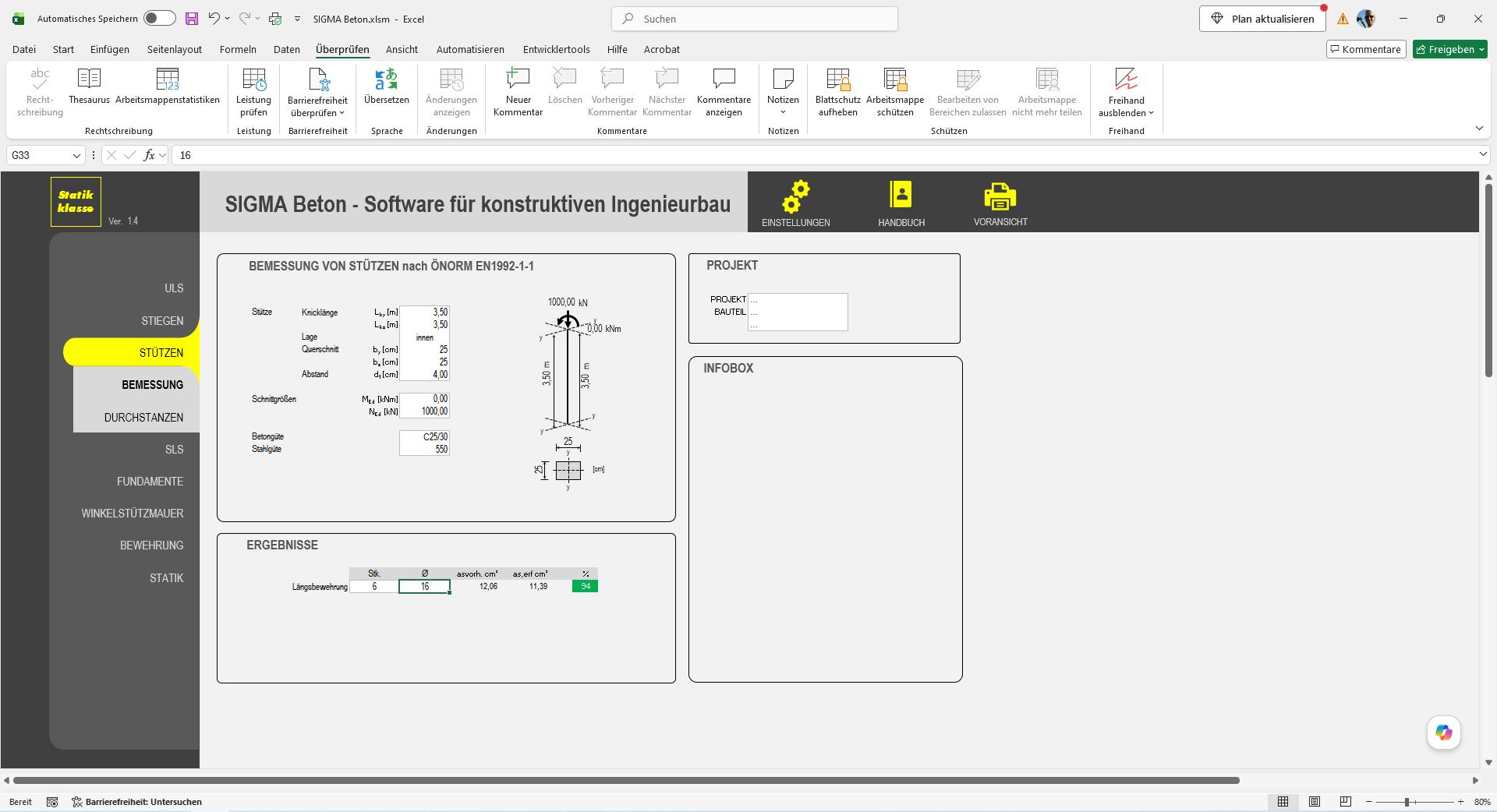Toggle Automatisches Speichern switch
Viewport: 1497px width, 812px height.
pyautogui.click(x=160, y=19)
